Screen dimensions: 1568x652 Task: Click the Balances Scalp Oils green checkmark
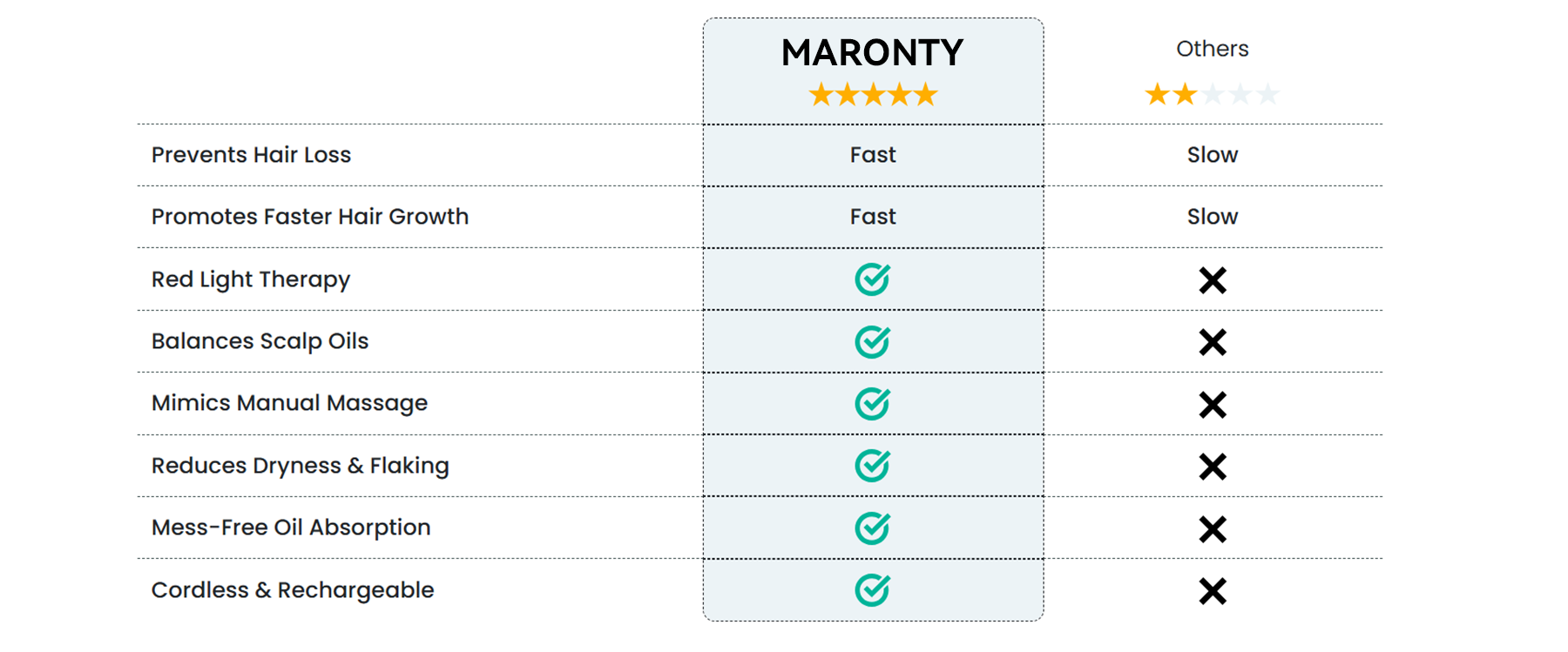point(872,342)
